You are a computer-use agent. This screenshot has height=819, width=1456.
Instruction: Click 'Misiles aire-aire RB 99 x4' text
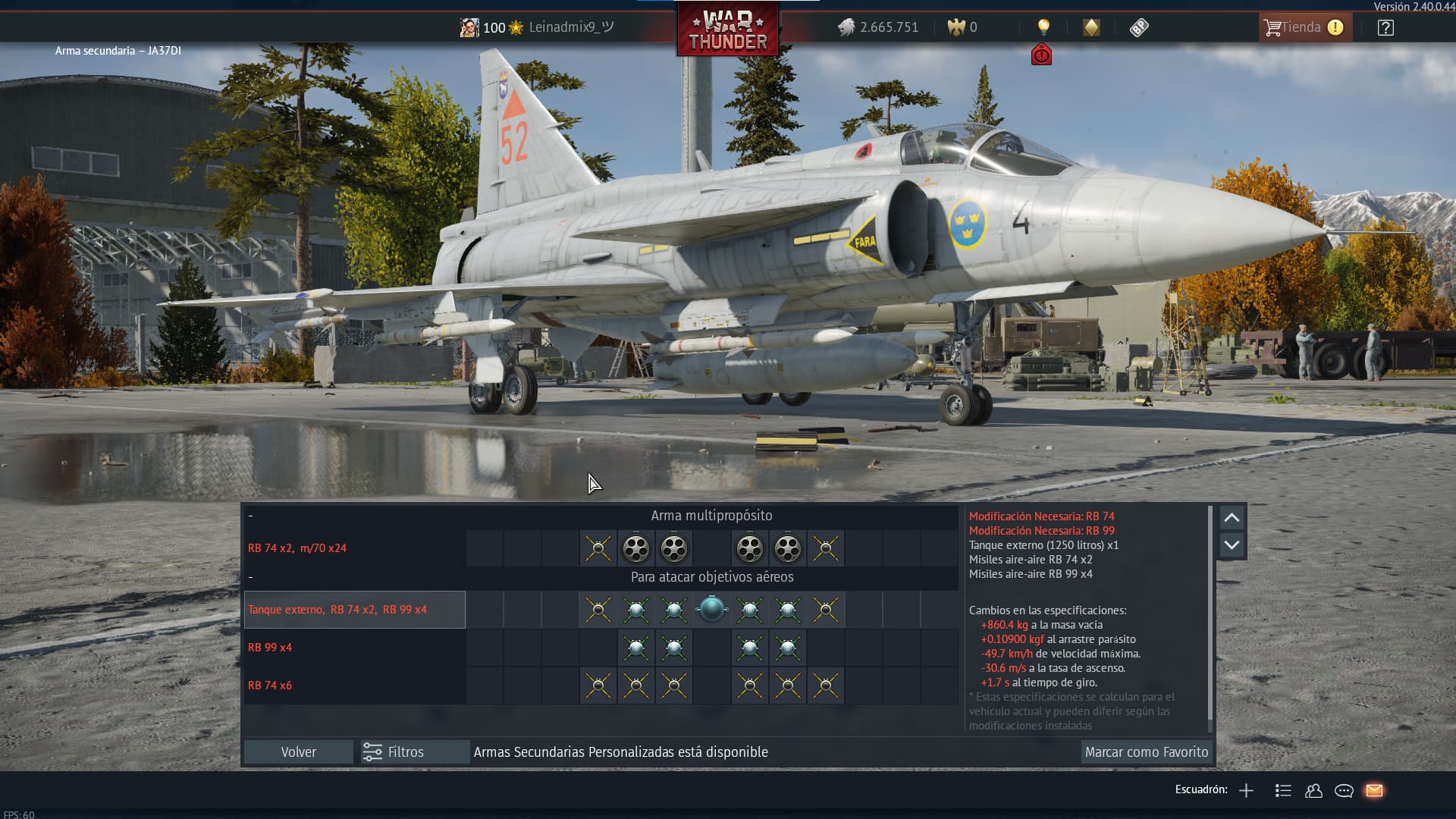tap(1031, 573)
